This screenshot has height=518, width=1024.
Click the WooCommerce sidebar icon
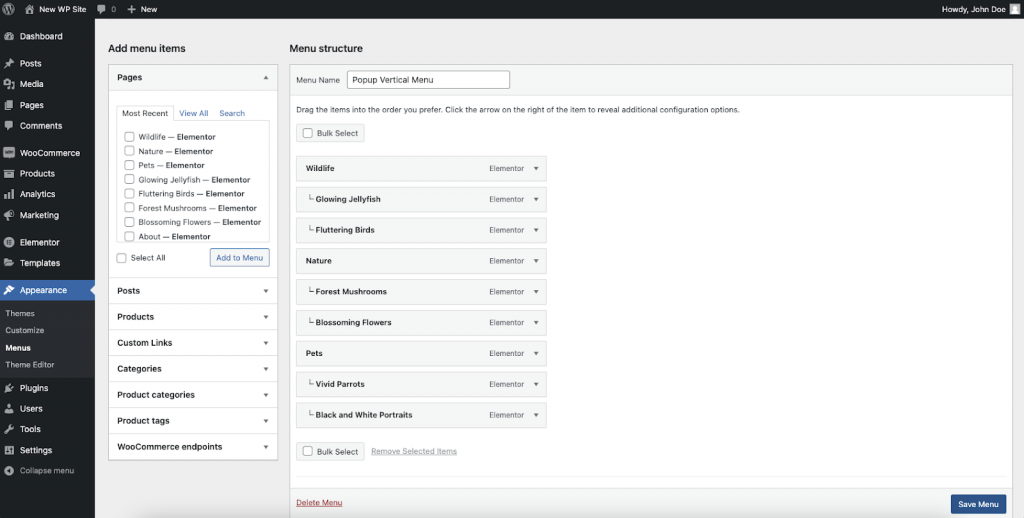pos(9,153)
